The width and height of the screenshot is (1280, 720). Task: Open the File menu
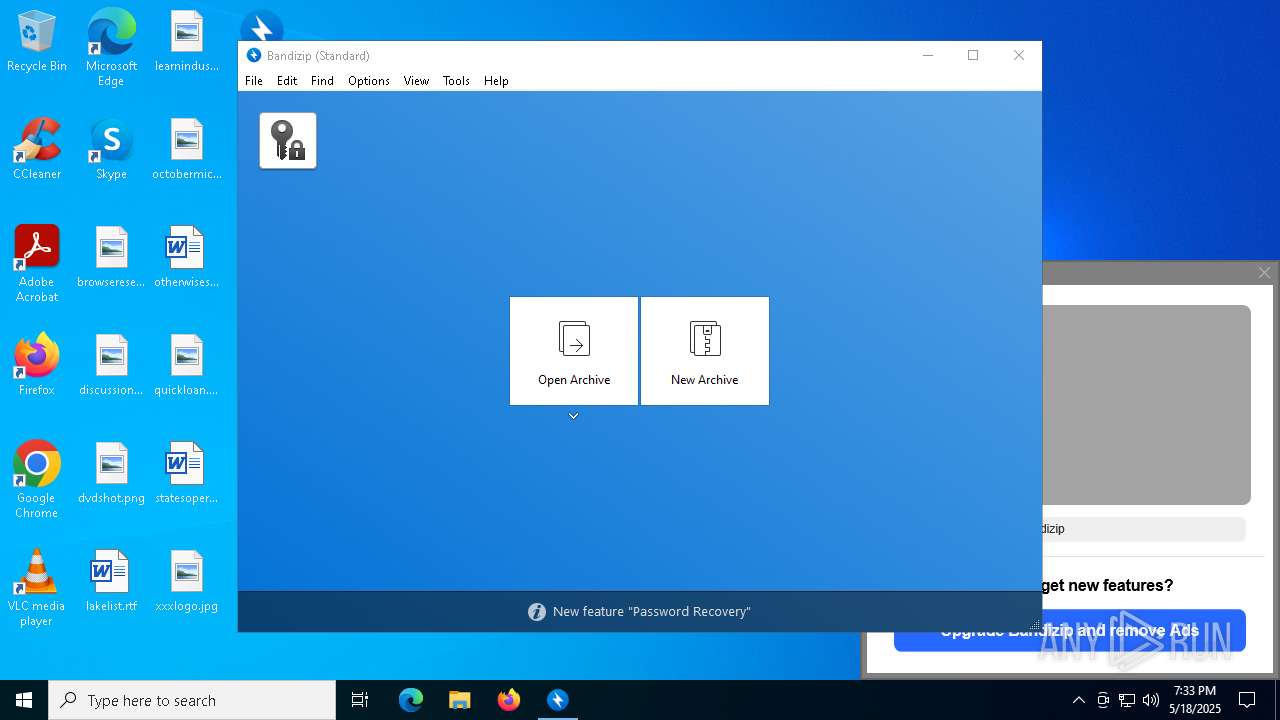click(254, 81)
